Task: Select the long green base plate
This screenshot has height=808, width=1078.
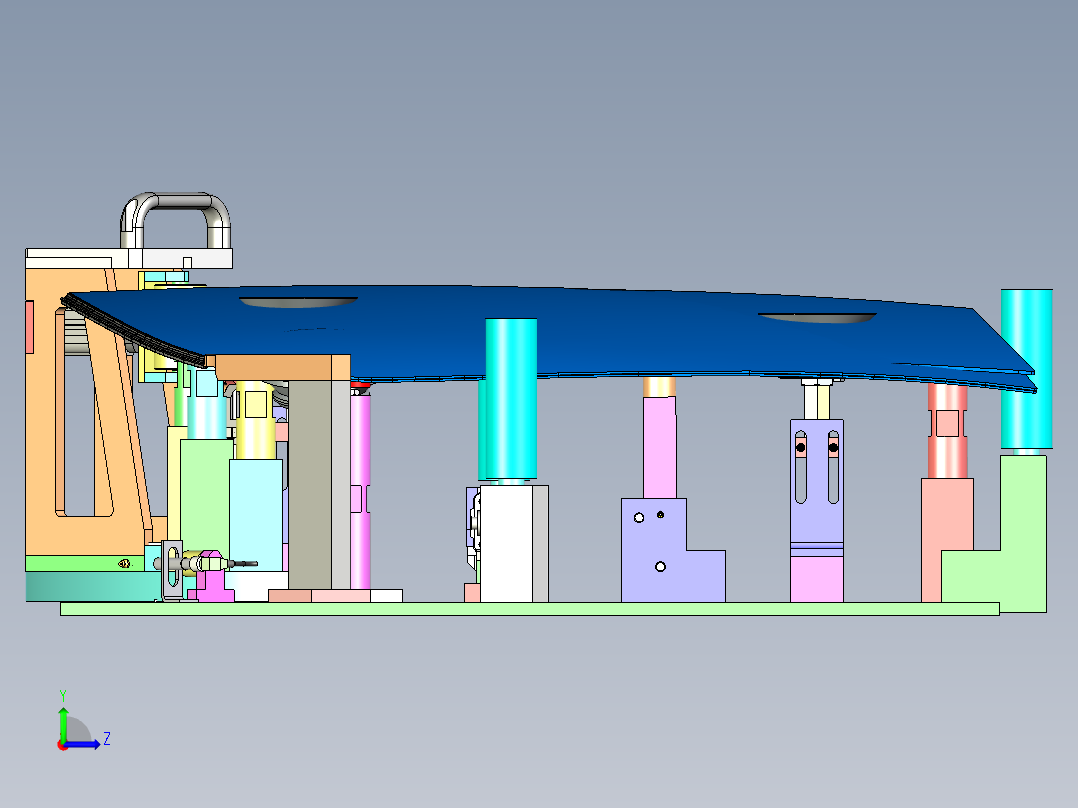Action: 529,609
